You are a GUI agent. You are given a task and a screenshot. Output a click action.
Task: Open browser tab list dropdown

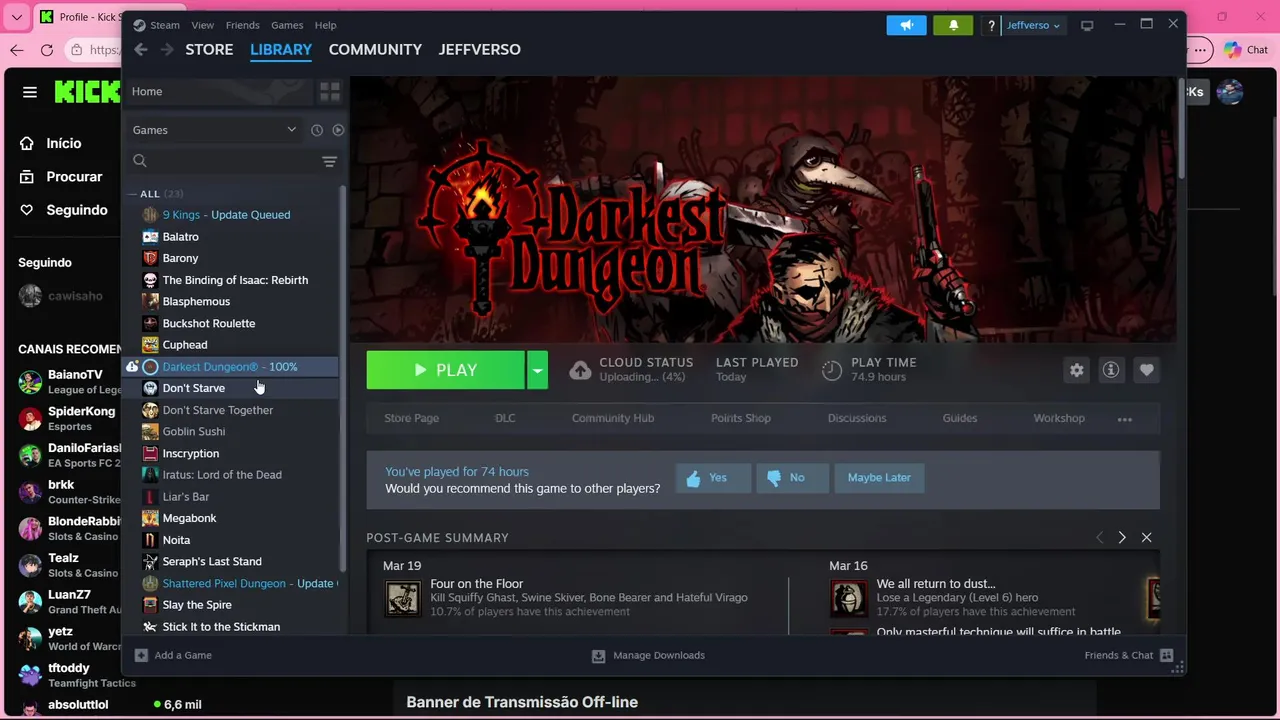[17, 17]
